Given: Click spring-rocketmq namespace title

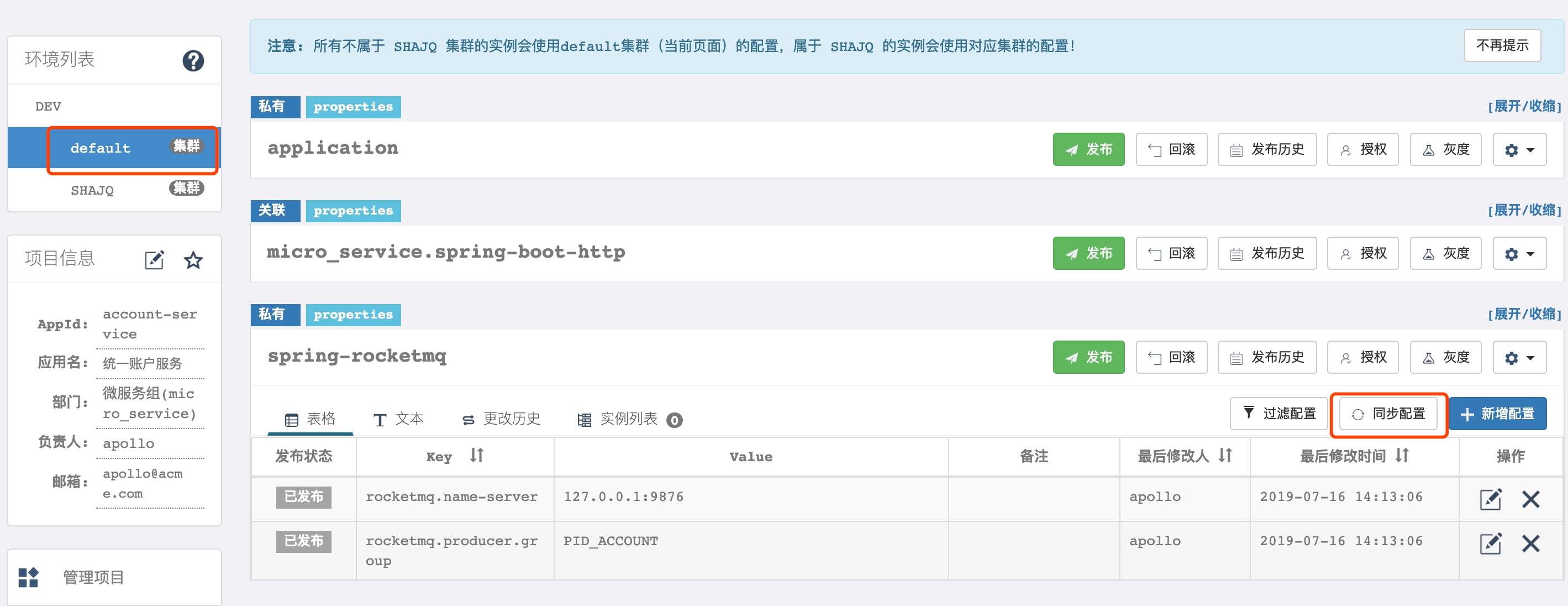Looking at the screenshot, I should point(357,356).
